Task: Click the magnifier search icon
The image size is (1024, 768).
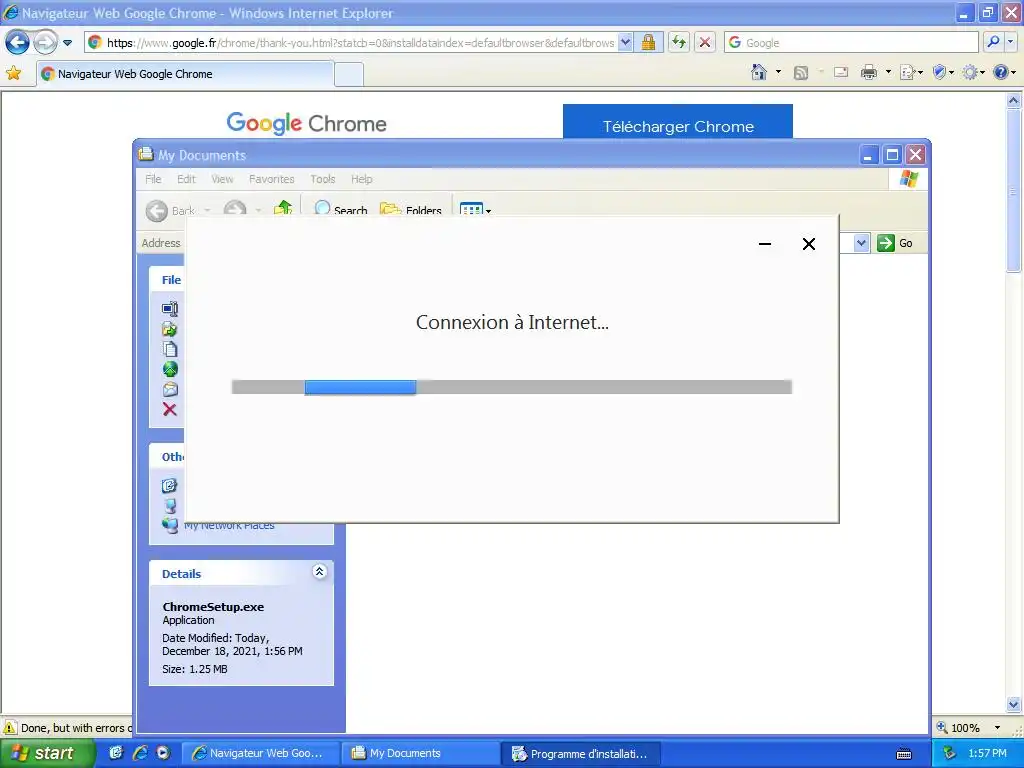Action: tap(993, 42)
